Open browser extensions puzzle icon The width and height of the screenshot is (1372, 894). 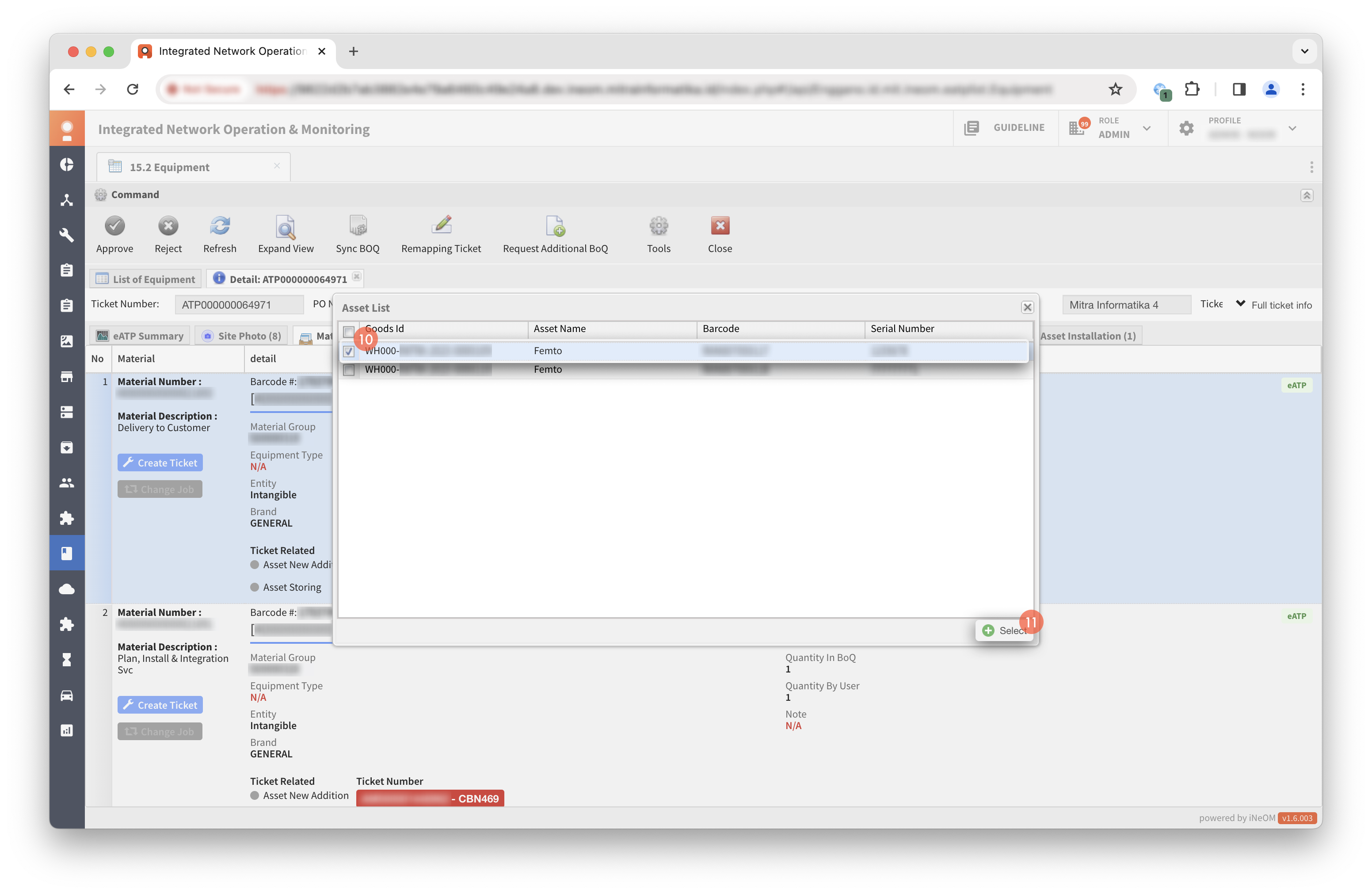pyautogui.click(x=1192, y=89)
